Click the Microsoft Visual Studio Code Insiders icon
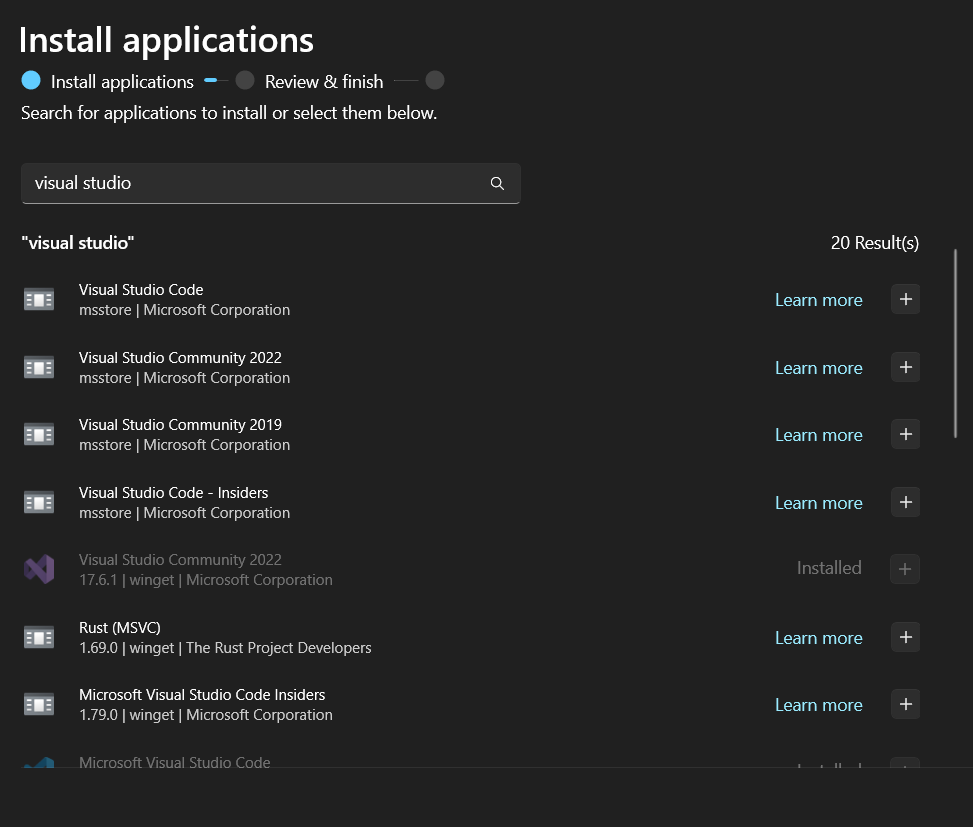Screen dimensions: 973x827 tap(38, 704)
